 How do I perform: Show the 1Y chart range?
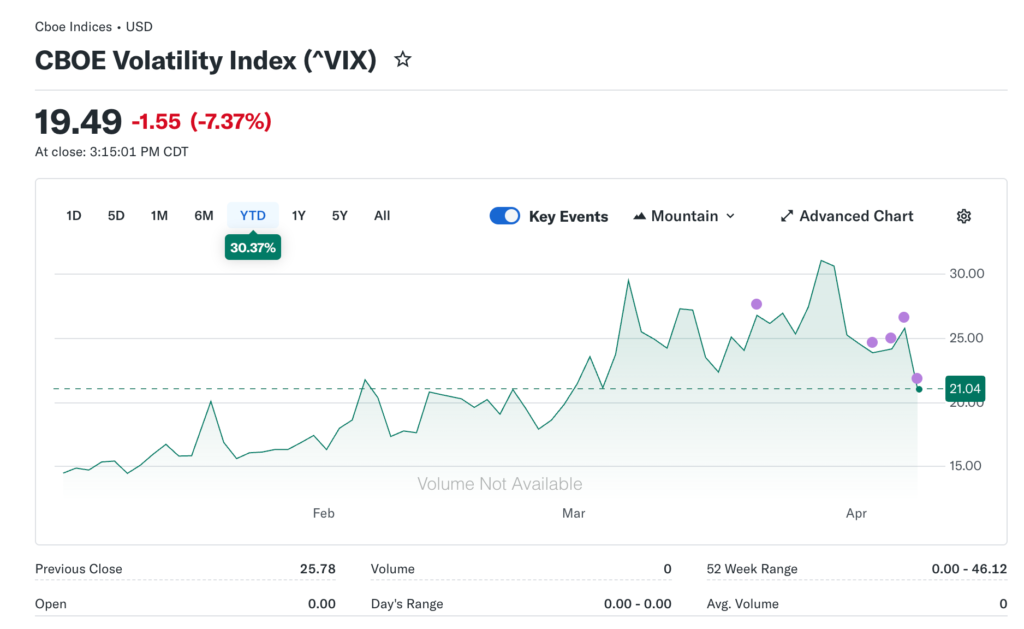point(298,216)
